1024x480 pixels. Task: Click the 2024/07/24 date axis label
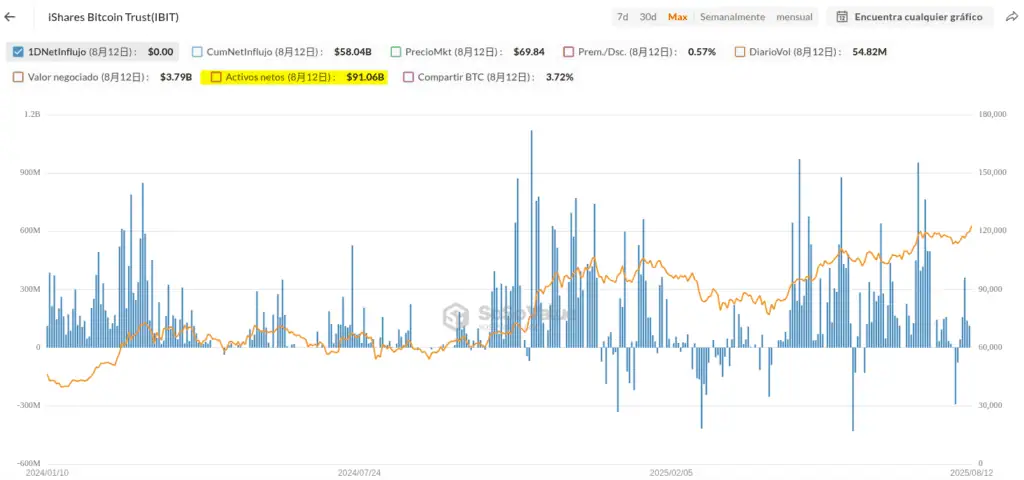360,471
